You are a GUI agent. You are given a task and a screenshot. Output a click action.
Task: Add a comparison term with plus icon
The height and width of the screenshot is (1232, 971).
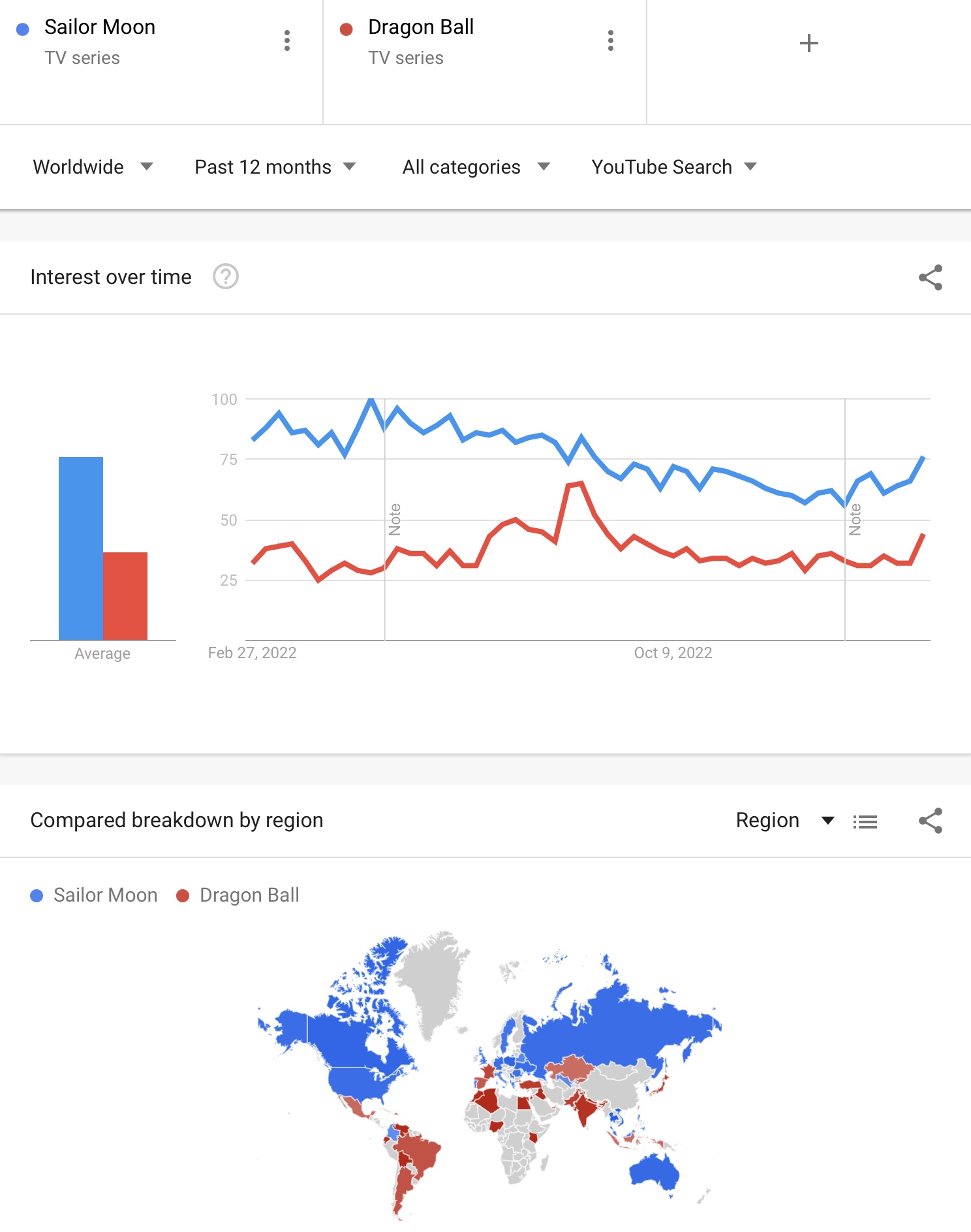click(809, 43)
